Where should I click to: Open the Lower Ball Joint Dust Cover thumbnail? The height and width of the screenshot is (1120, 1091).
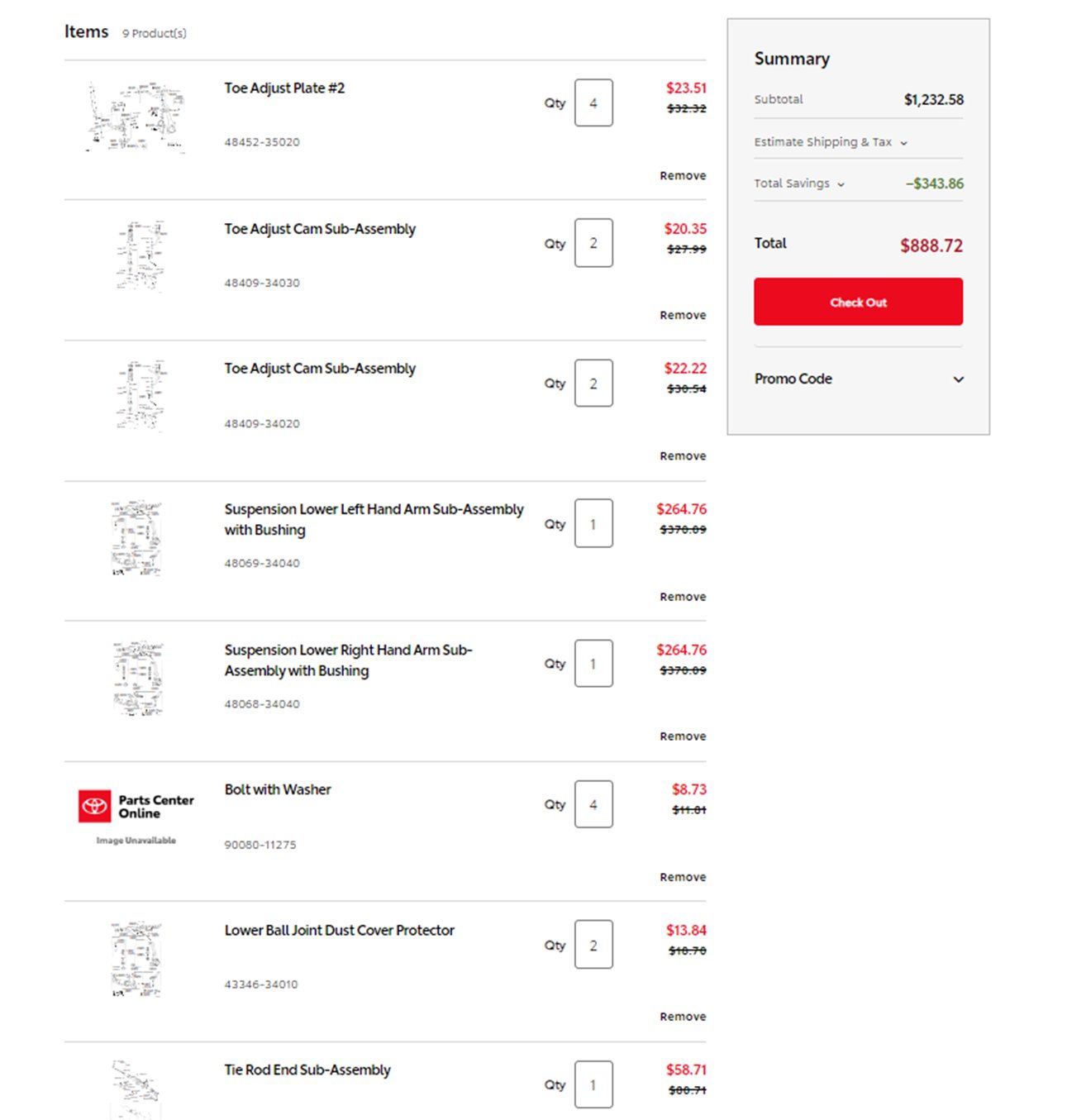[x=136, y=959]
